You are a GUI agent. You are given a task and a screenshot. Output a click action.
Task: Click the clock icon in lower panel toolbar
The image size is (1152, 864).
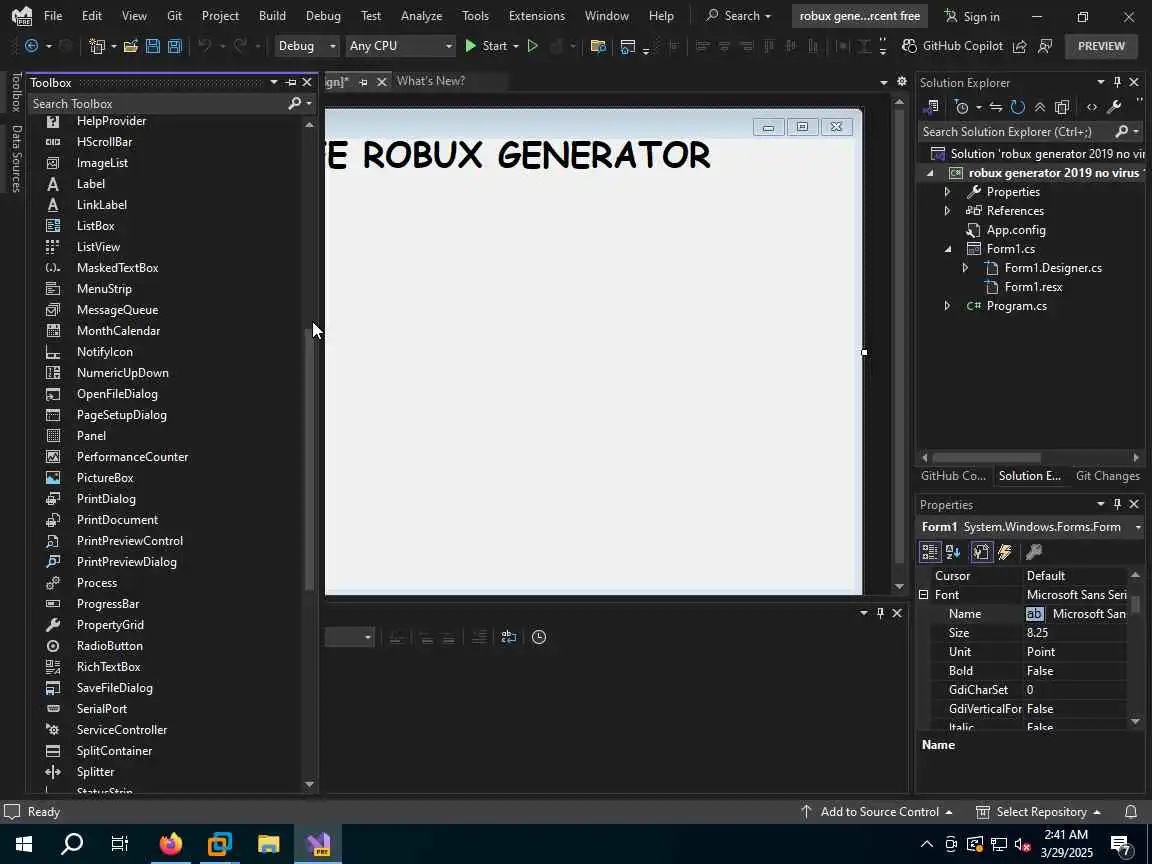[539, 637]
